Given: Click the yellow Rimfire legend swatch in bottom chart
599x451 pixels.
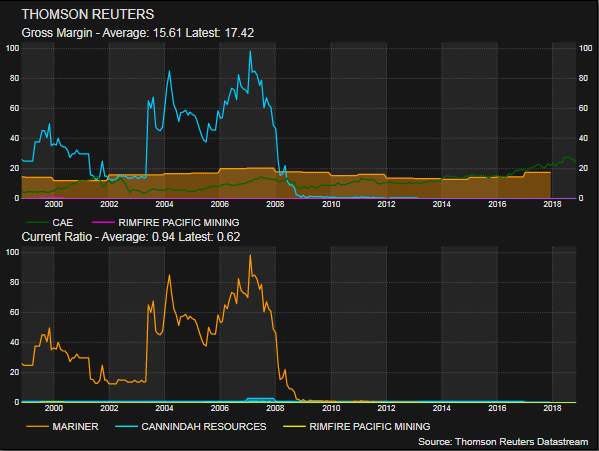Looking at the screenshot, I should [294, 427].
